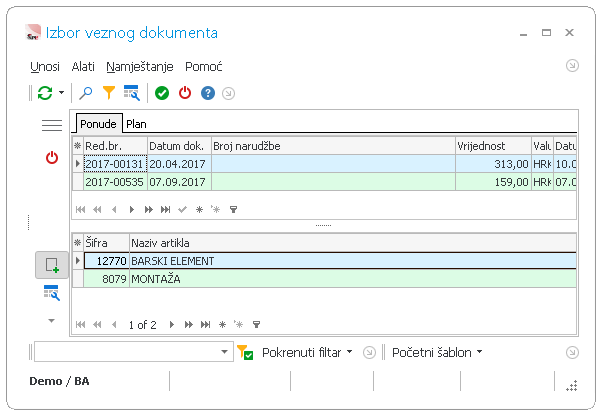Click Šifra cell 12770
604x416 pixels.
coord(106,261)
